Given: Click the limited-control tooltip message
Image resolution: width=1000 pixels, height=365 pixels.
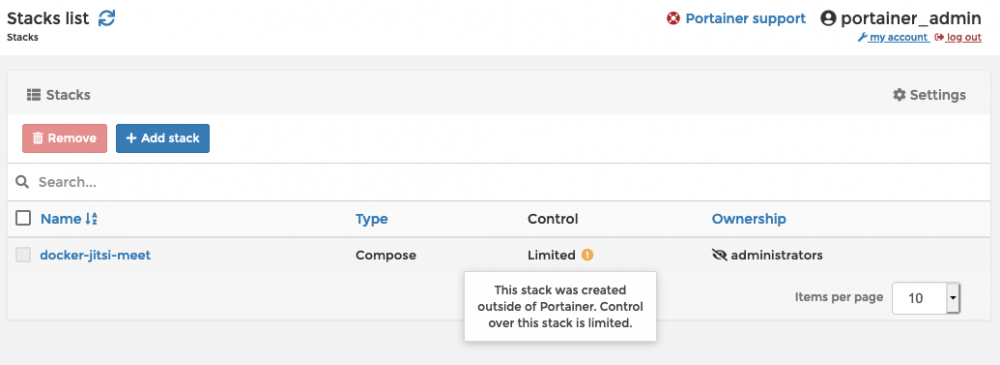Looking at the screenshot, I should [560, 306].
